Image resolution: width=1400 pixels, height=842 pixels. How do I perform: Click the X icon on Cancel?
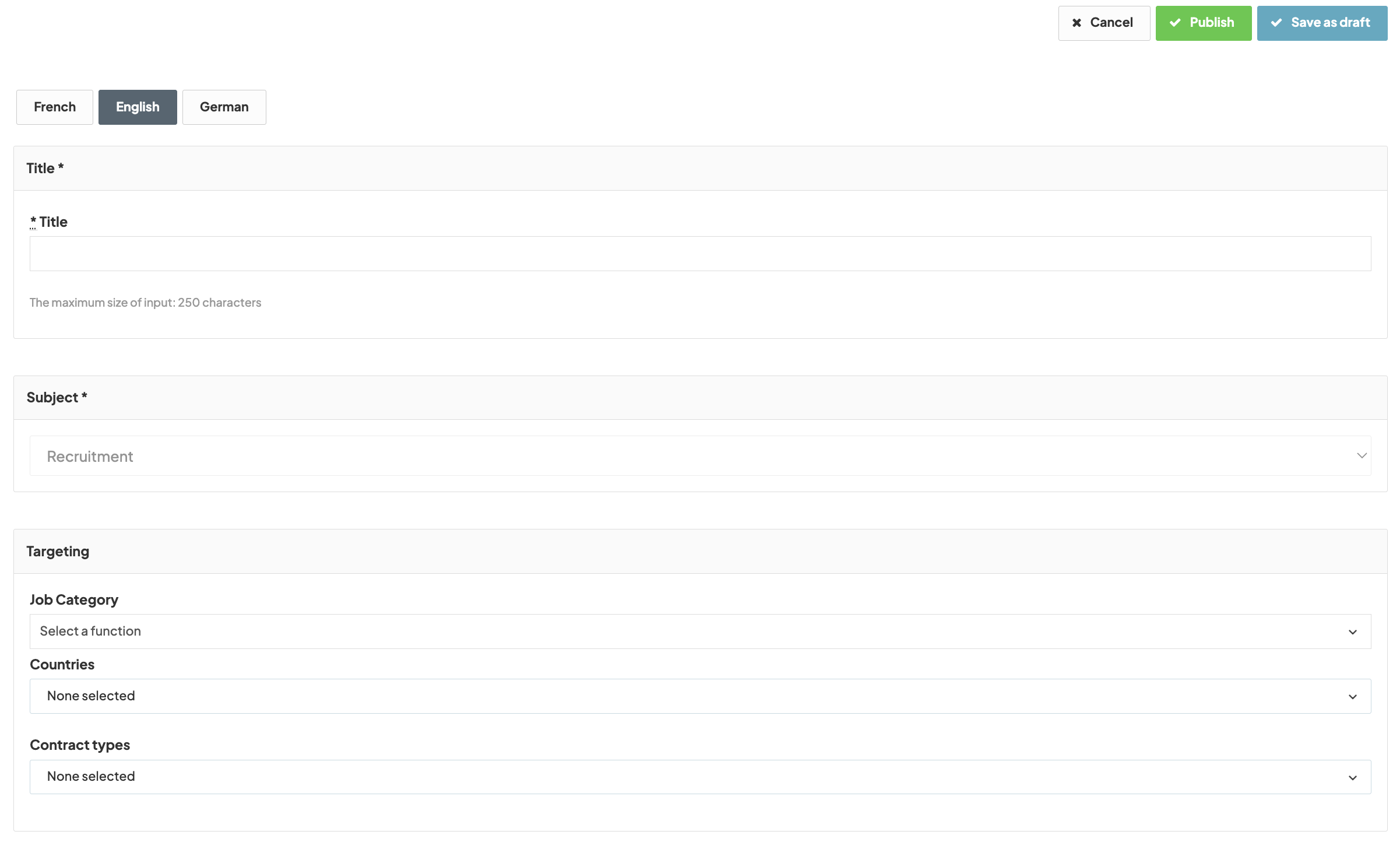pyautogui.click(x=1077, y=23)
